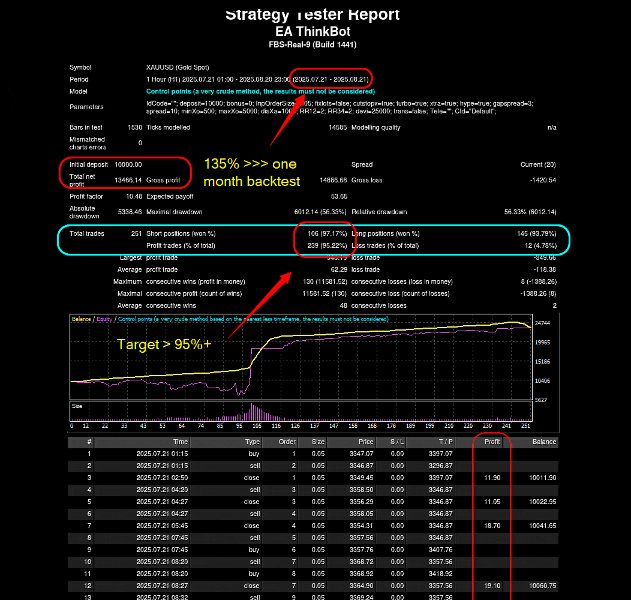This screenshot has width=631, height=600.
Task: Select the "11.05" profit cell
Action: click(492, 502)
